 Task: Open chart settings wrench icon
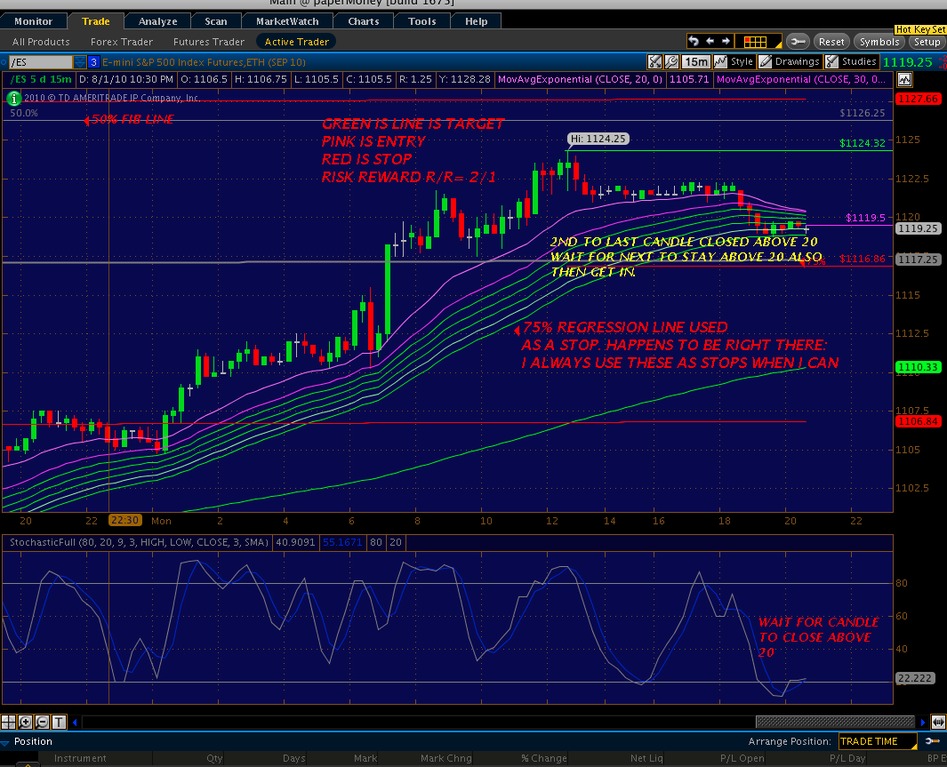tap(671, 62)
